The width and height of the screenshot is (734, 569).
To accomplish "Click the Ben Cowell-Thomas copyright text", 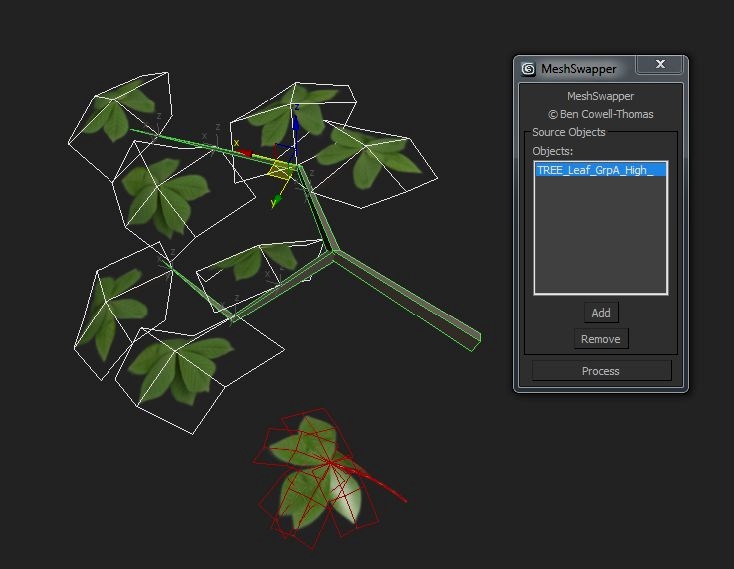I will coord(601,114).
